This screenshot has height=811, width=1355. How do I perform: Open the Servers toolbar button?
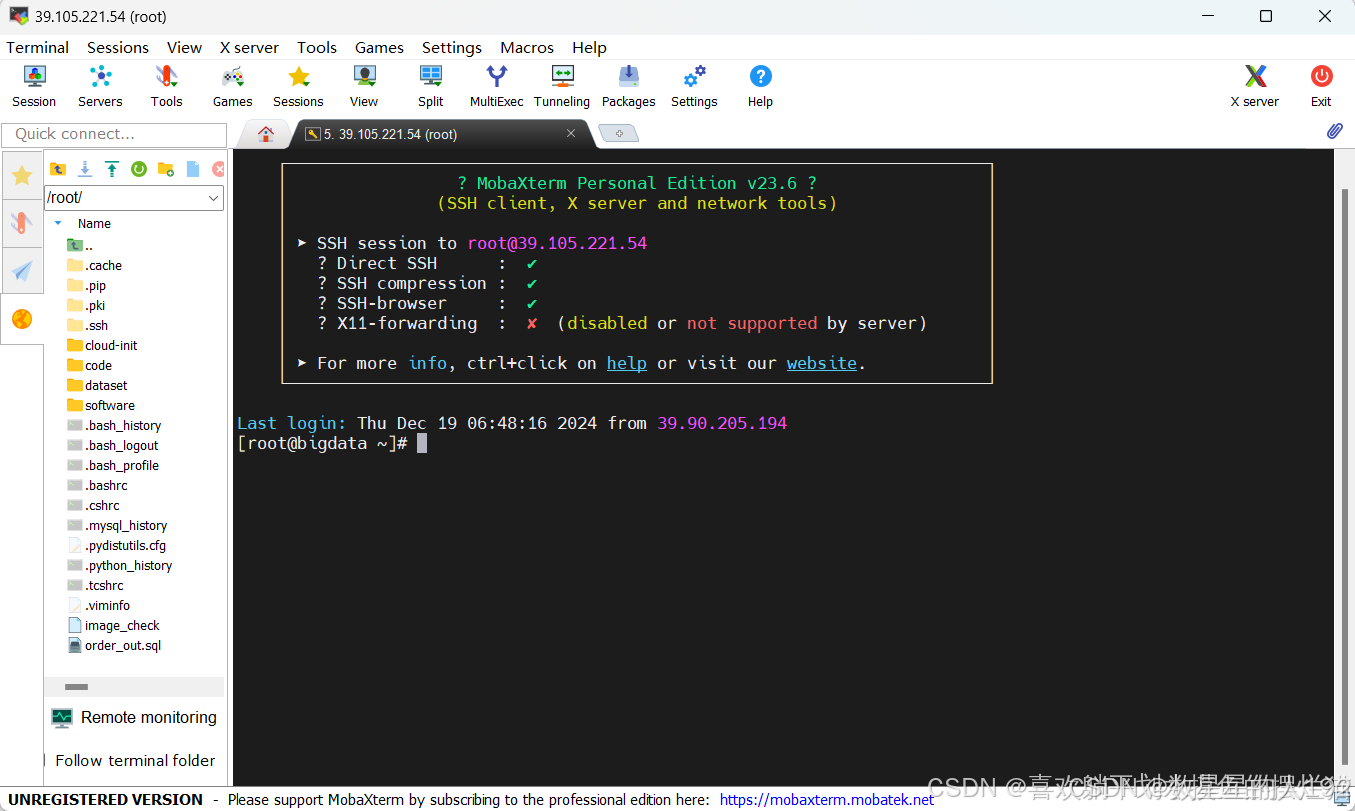pos(100,86)
